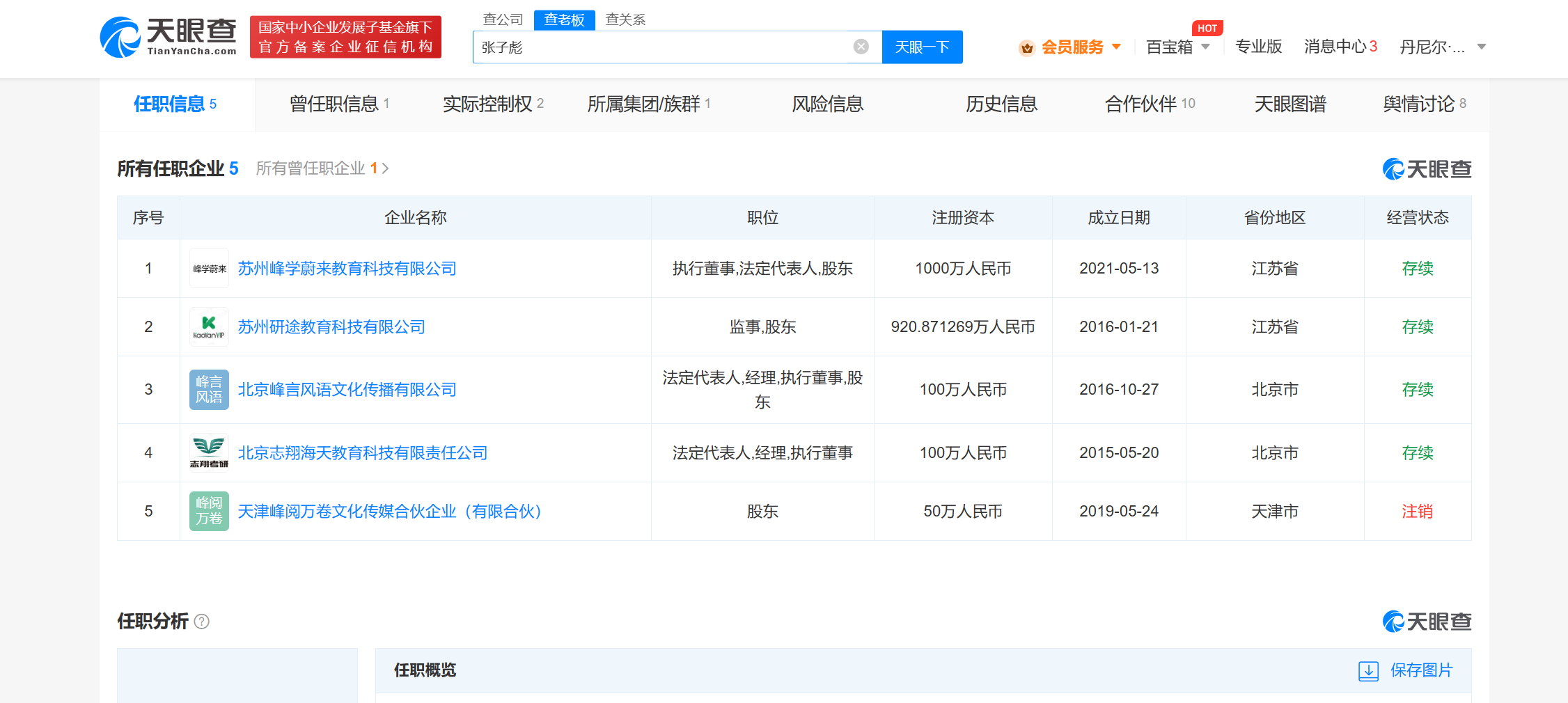Switch to the 查关系 search tab
The width and height of the screenshot is (1568, 703).
(625, 19)
